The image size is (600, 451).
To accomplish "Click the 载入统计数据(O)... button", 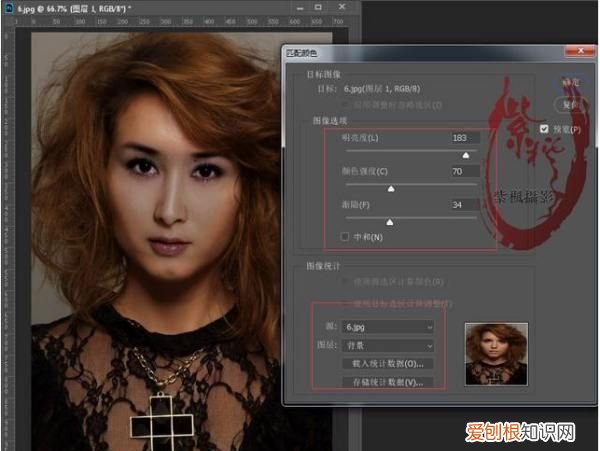I will (x=388, y=364).
